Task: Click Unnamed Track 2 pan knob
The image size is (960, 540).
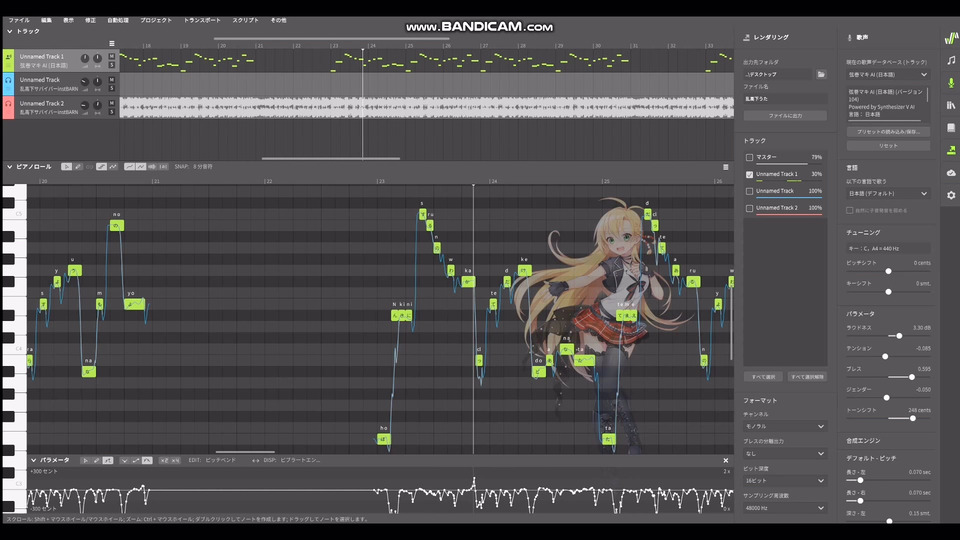Action: pos(97,105)
